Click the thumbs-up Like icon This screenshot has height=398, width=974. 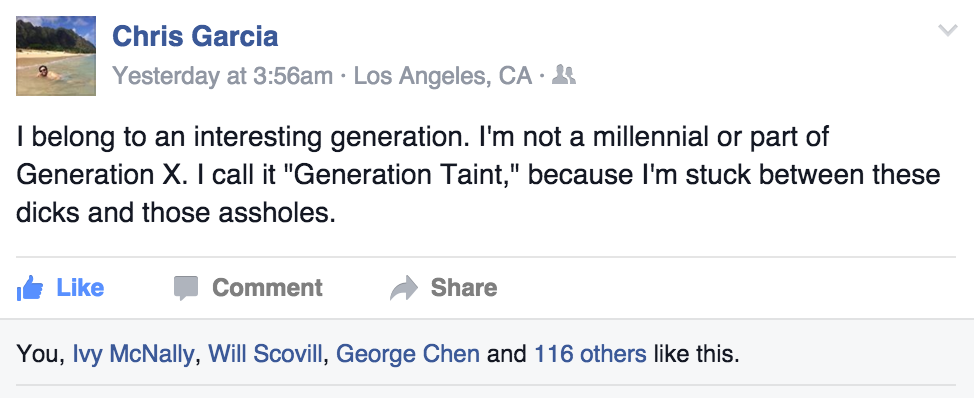(x=30, y=288)
